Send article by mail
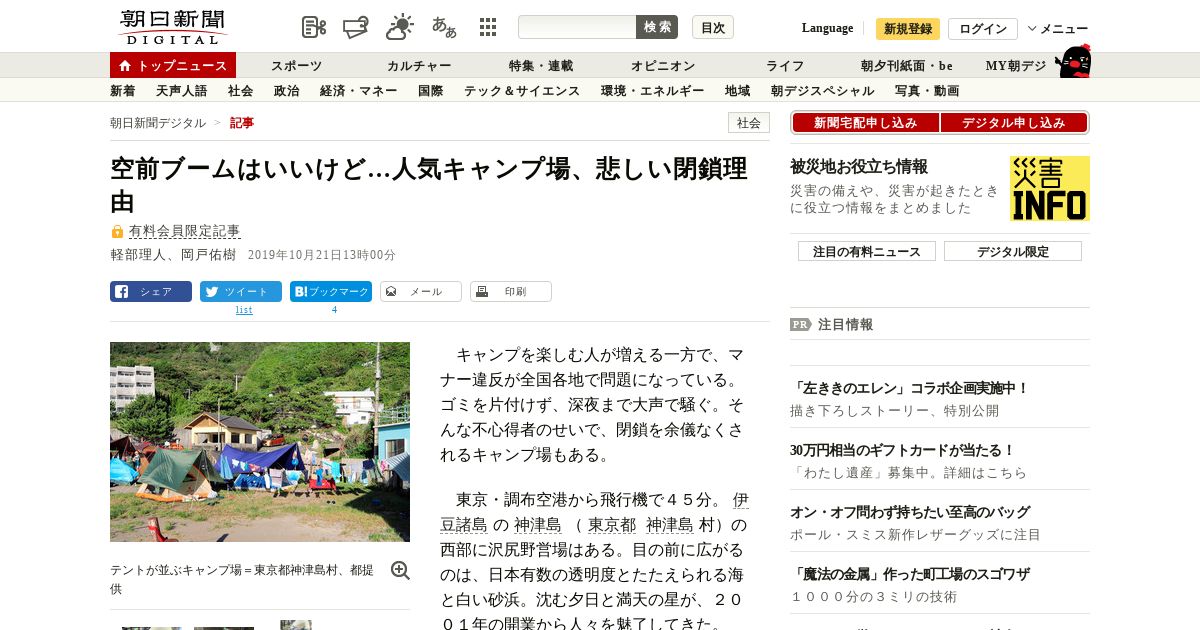 (421, 292)
